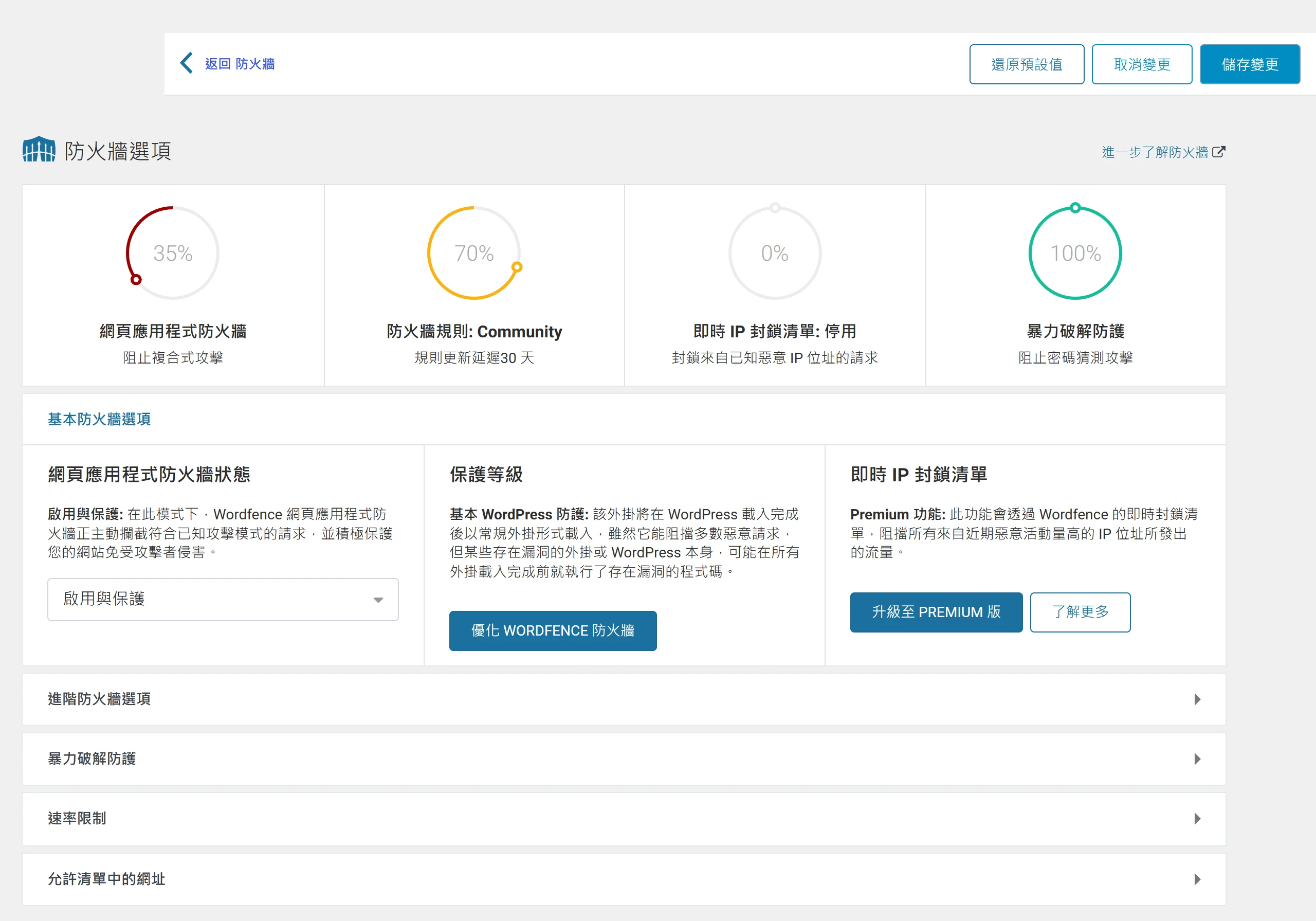Viewport: 1316px width, 921px height.
Task: Click the 取消變更 button
Action: (x=1142, y=64)
